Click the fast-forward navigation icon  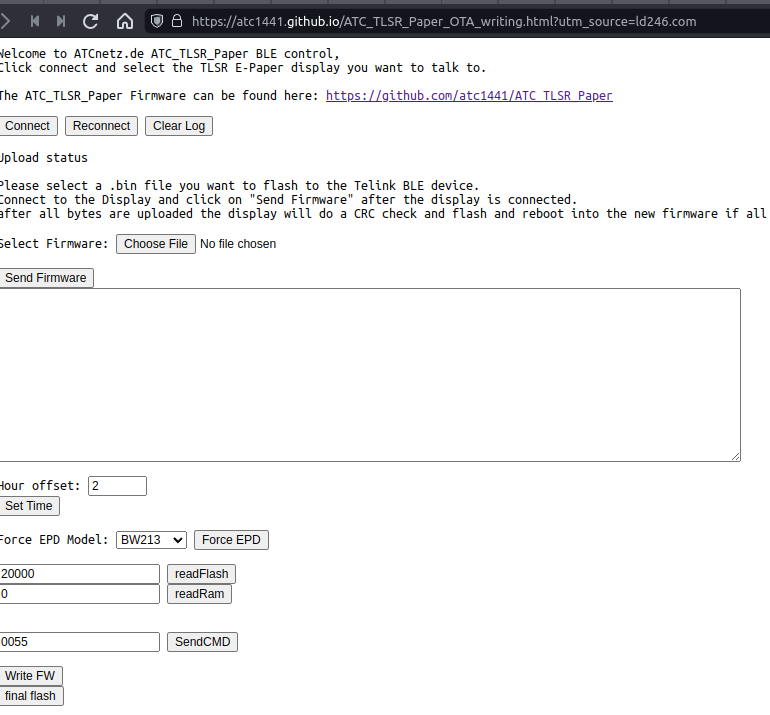(x=61, y=21)
